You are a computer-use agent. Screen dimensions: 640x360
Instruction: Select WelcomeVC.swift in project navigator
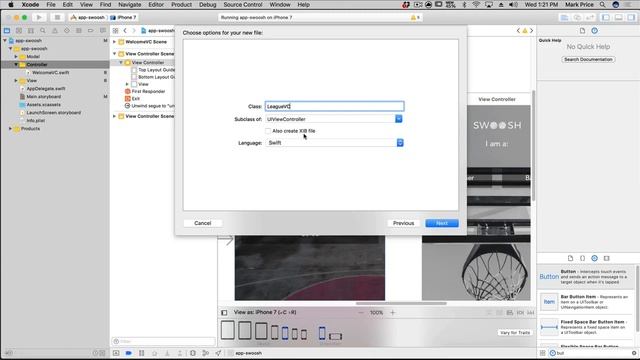[x=50, y=73]
